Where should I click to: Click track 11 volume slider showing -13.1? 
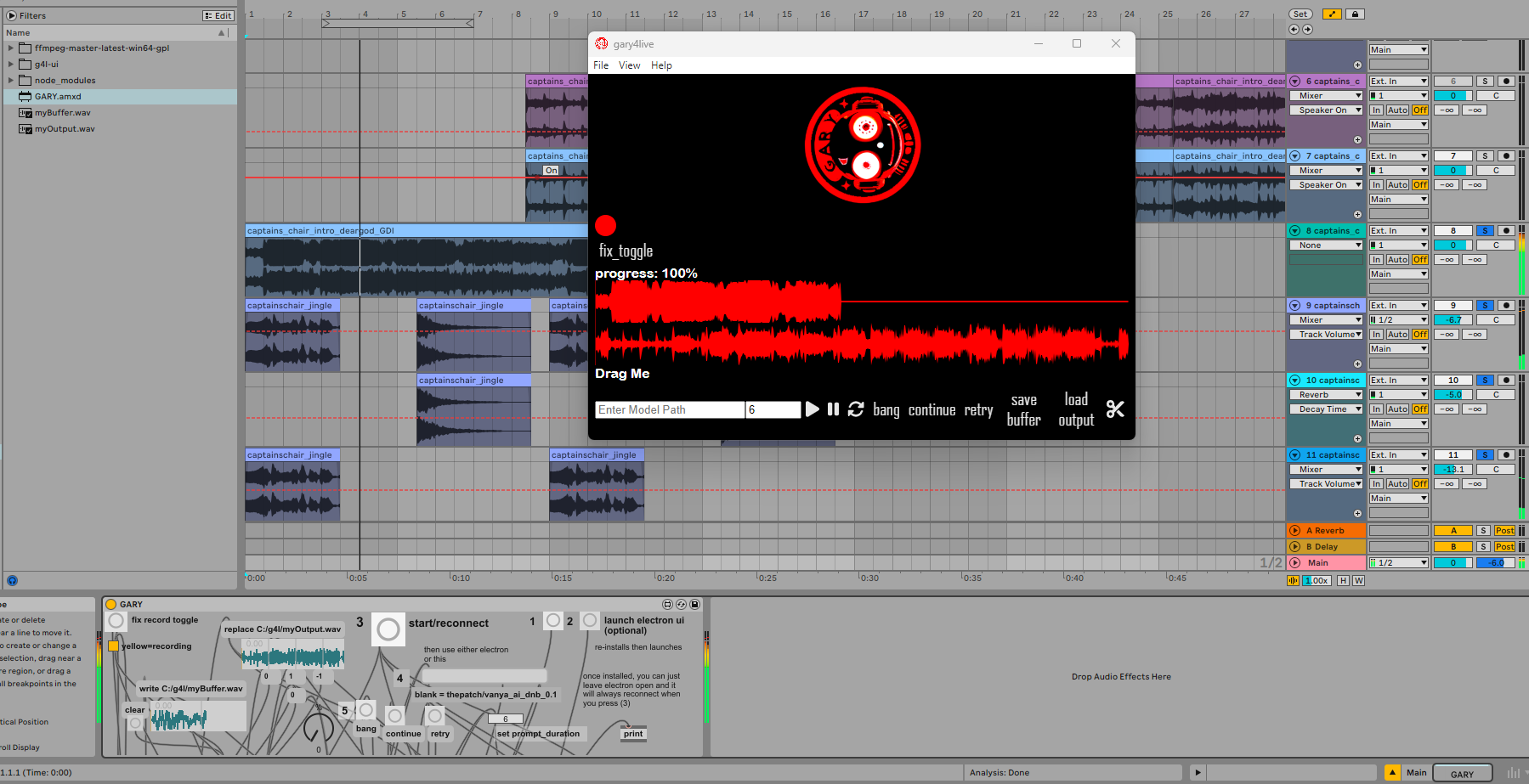(x=1453, y=470)
